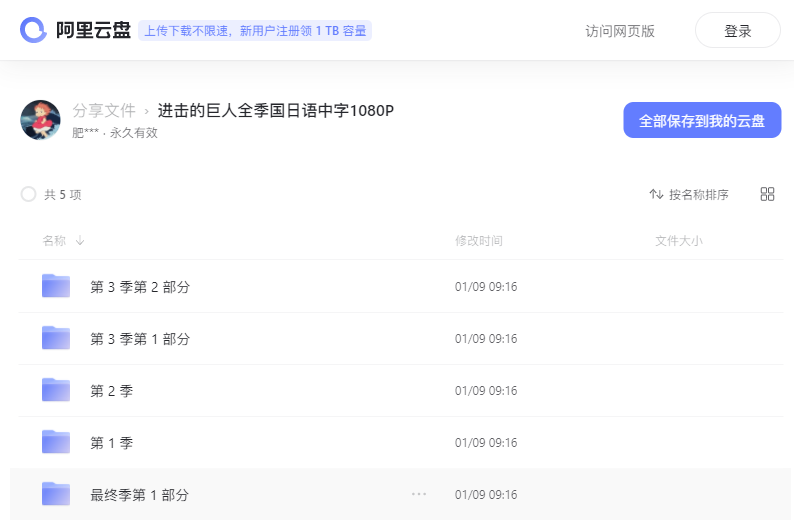
Task: Switch to grid view layout icon
Action: pos(767,194)
